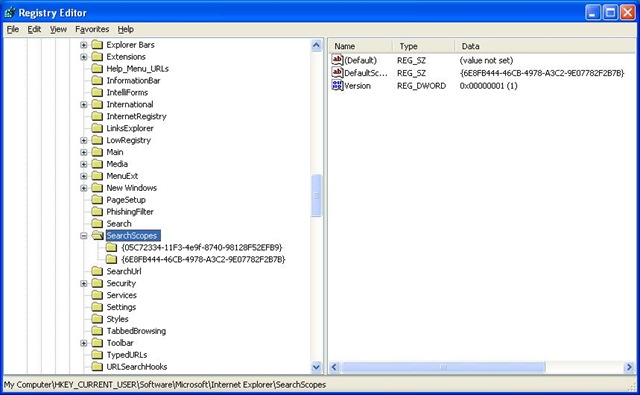Expand the Explorer Bars key
This screenshot has height=395, width=640.
pyautogui.click(x=84, y=45)
